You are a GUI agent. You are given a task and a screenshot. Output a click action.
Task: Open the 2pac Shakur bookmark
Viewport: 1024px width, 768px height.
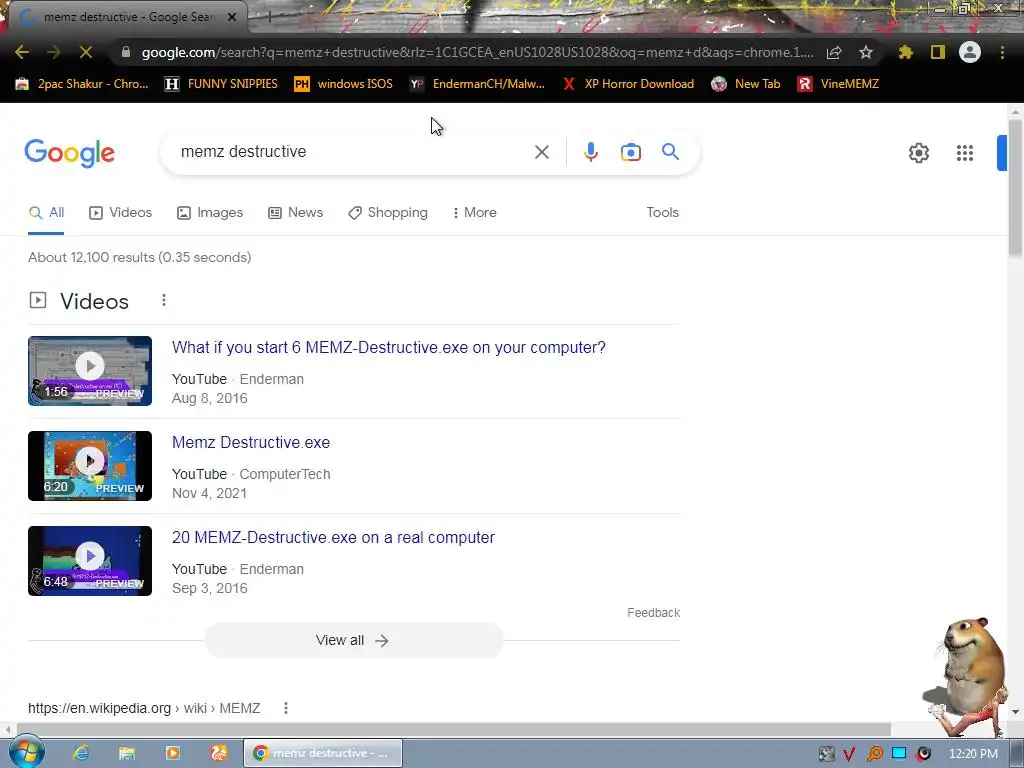[x=82, y=84]
